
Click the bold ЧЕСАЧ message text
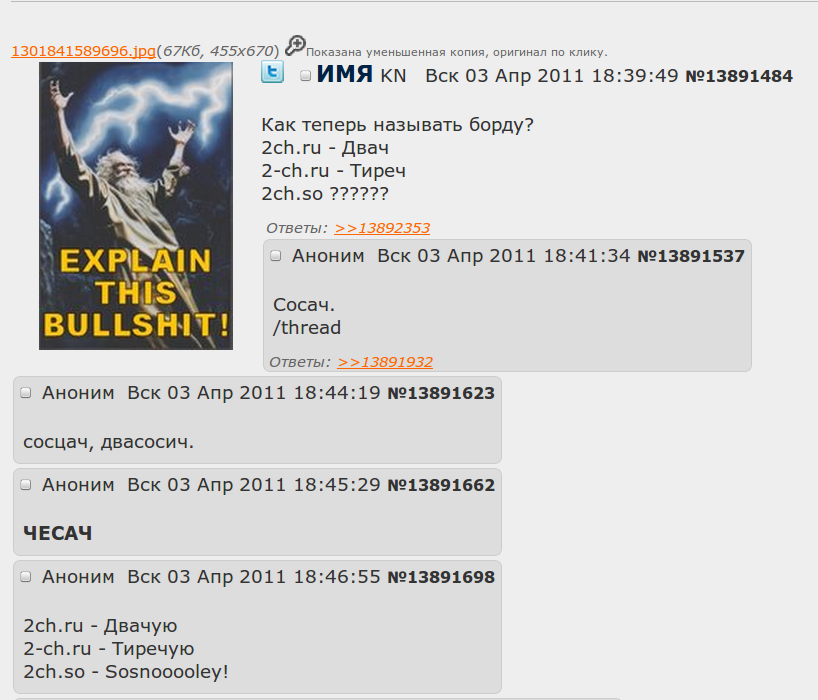pos(58,534)
